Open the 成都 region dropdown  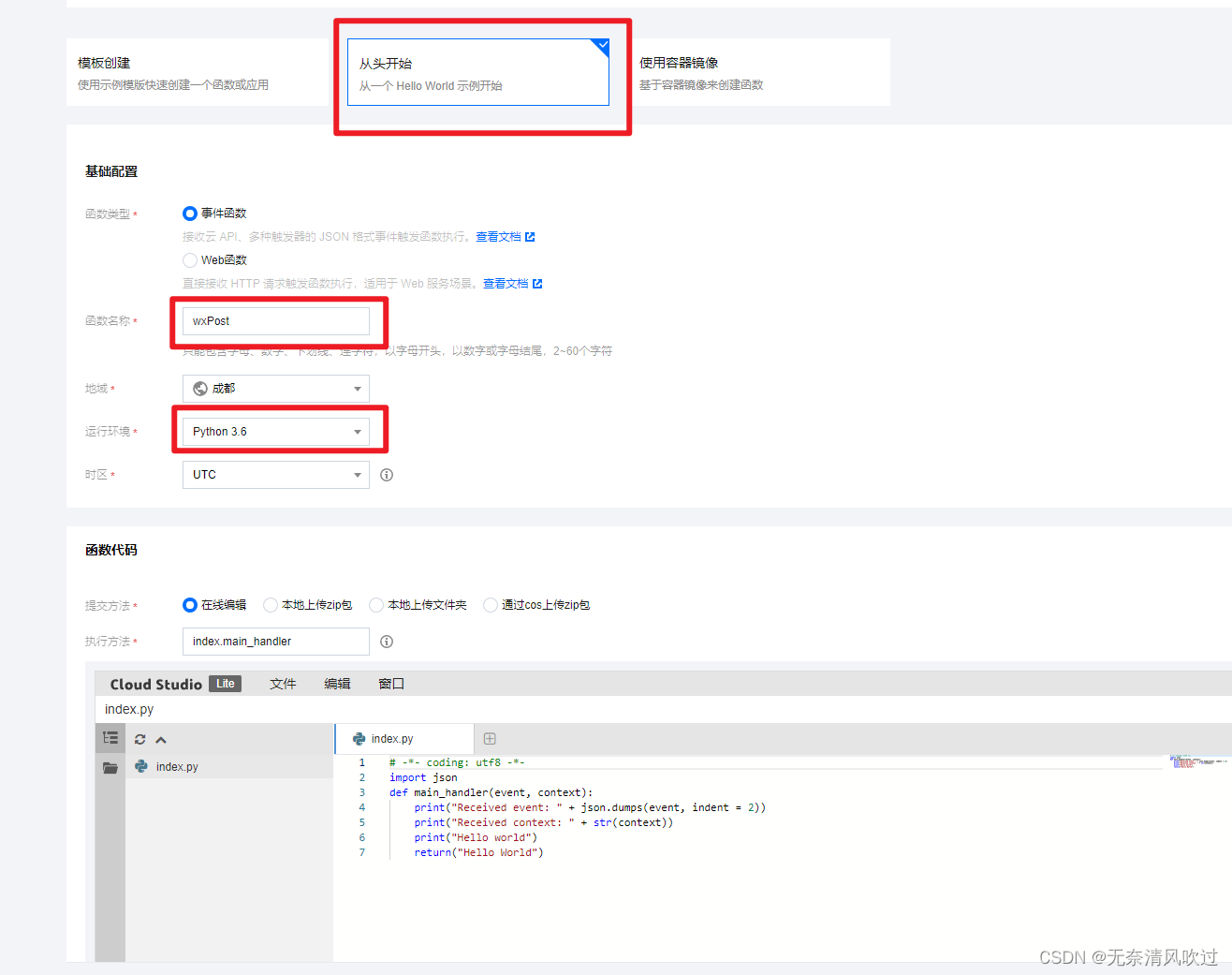coord(276,389)
